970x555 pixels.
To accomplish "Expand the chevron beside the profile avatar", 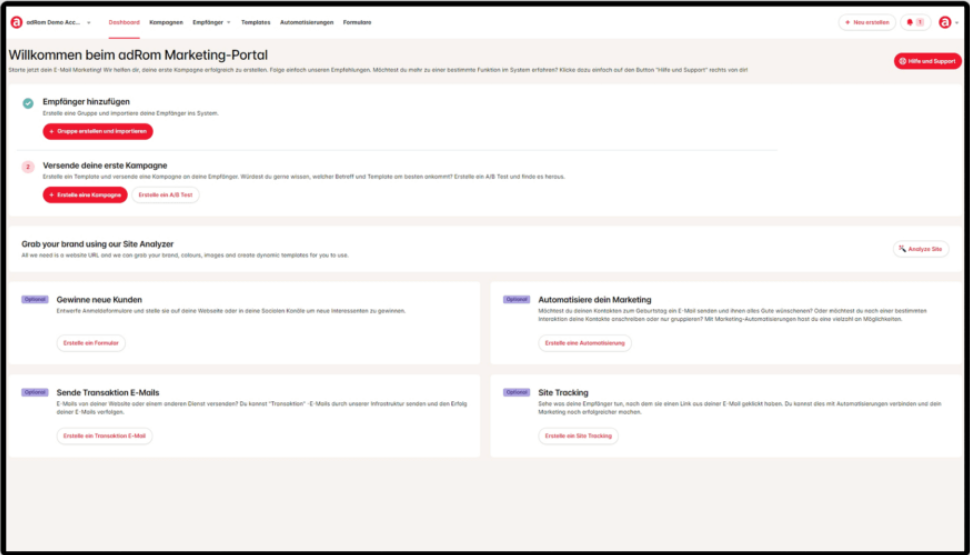I will pos(957,23).
